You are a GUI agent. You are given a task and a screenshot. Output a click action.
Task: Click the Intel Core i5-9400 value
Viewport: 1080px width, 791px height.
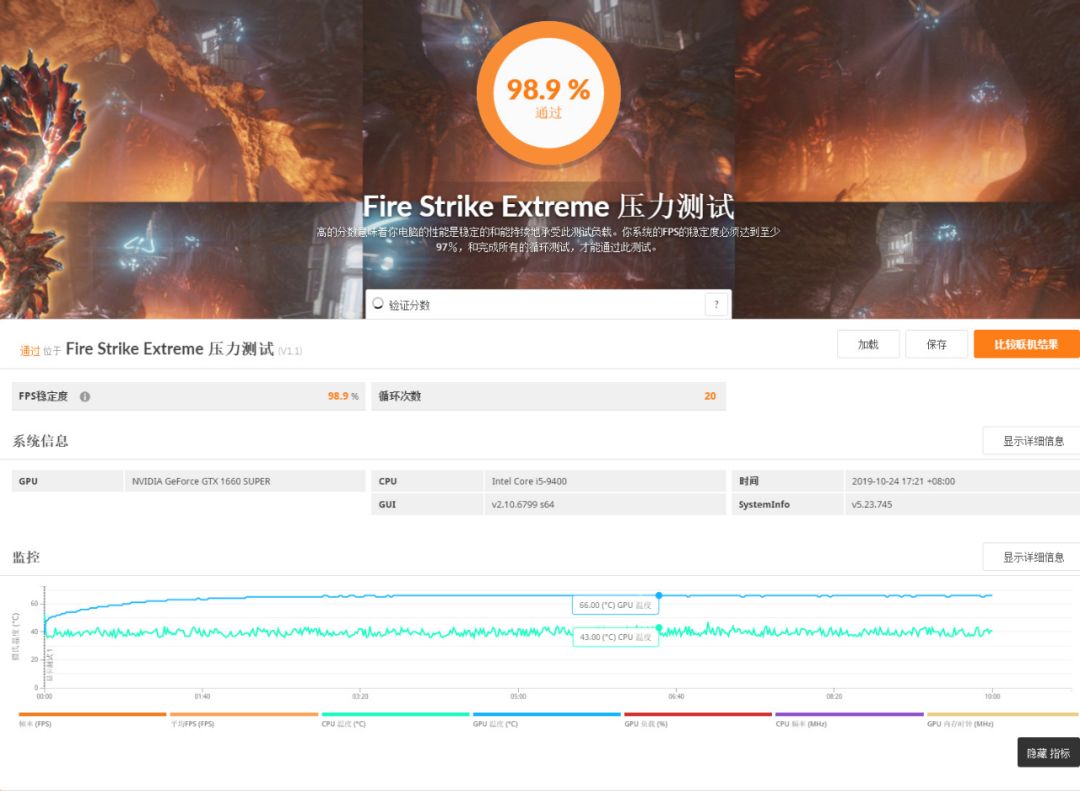point(529,481)
